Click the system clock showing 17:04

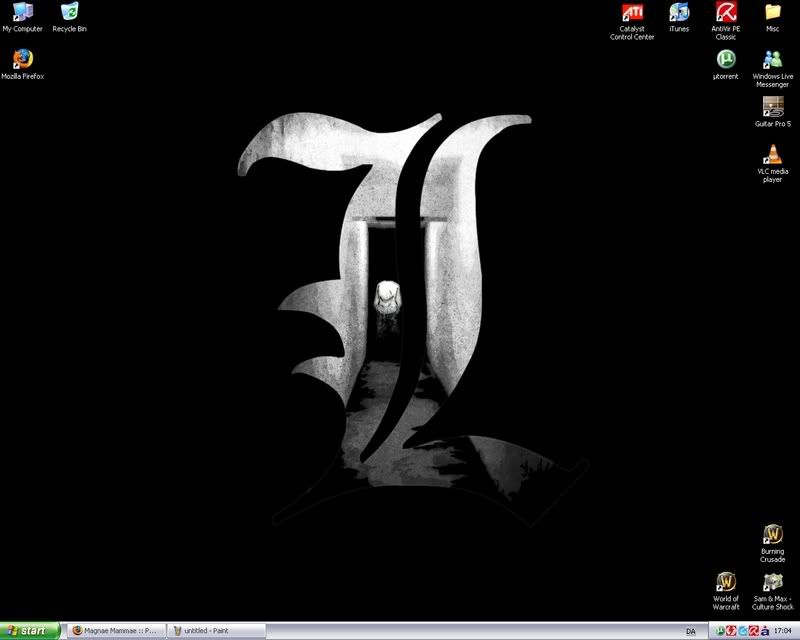point(783,631)
